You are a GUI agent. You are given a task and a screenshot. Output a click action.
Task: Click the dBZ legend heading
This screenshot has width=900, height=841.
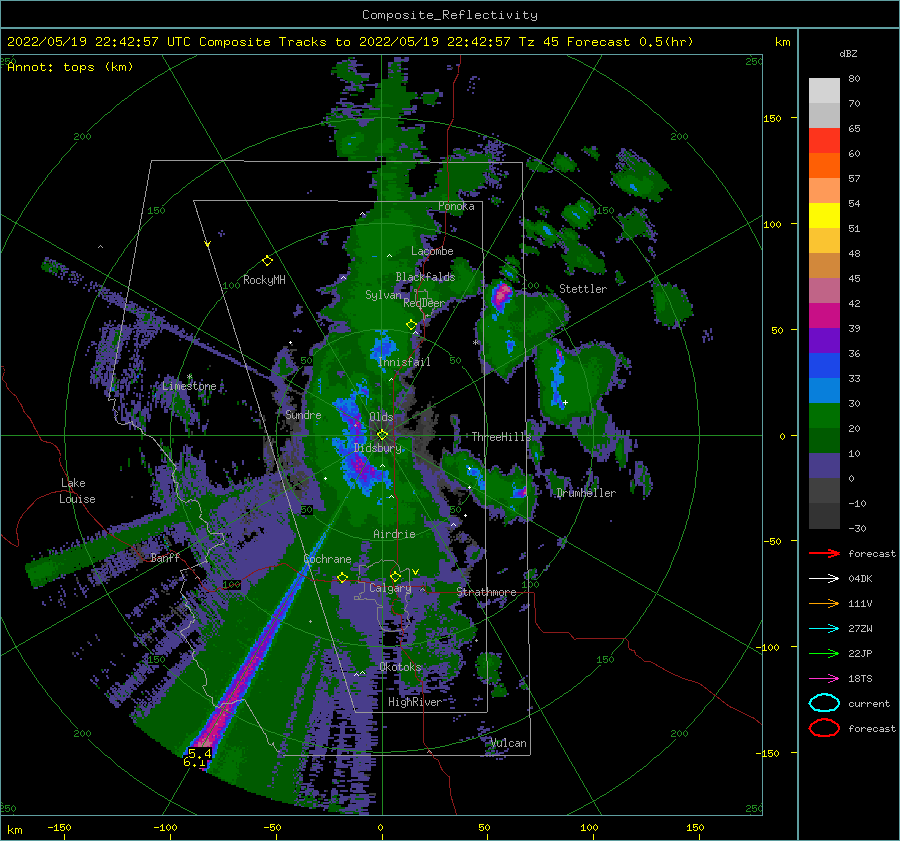click(x=848, y=53)
